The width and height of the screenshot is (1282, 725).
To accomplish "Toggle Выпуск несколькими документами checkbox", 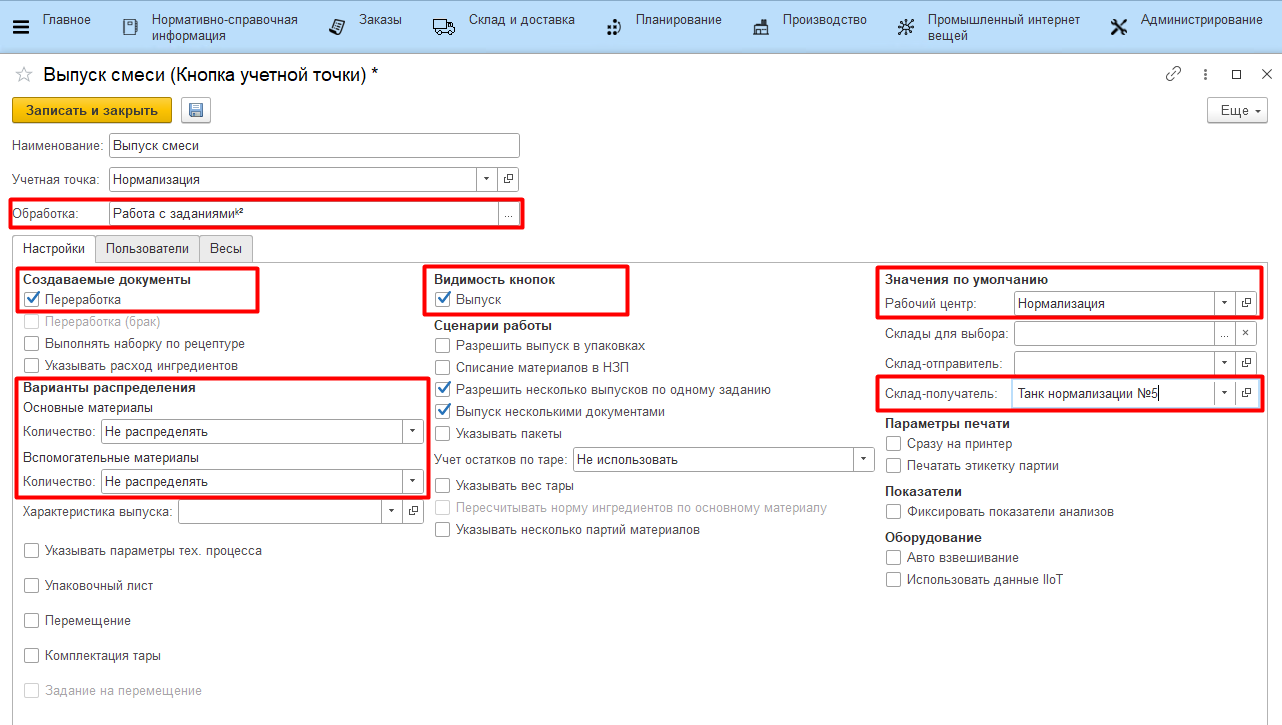I will [x=443, y=412].
